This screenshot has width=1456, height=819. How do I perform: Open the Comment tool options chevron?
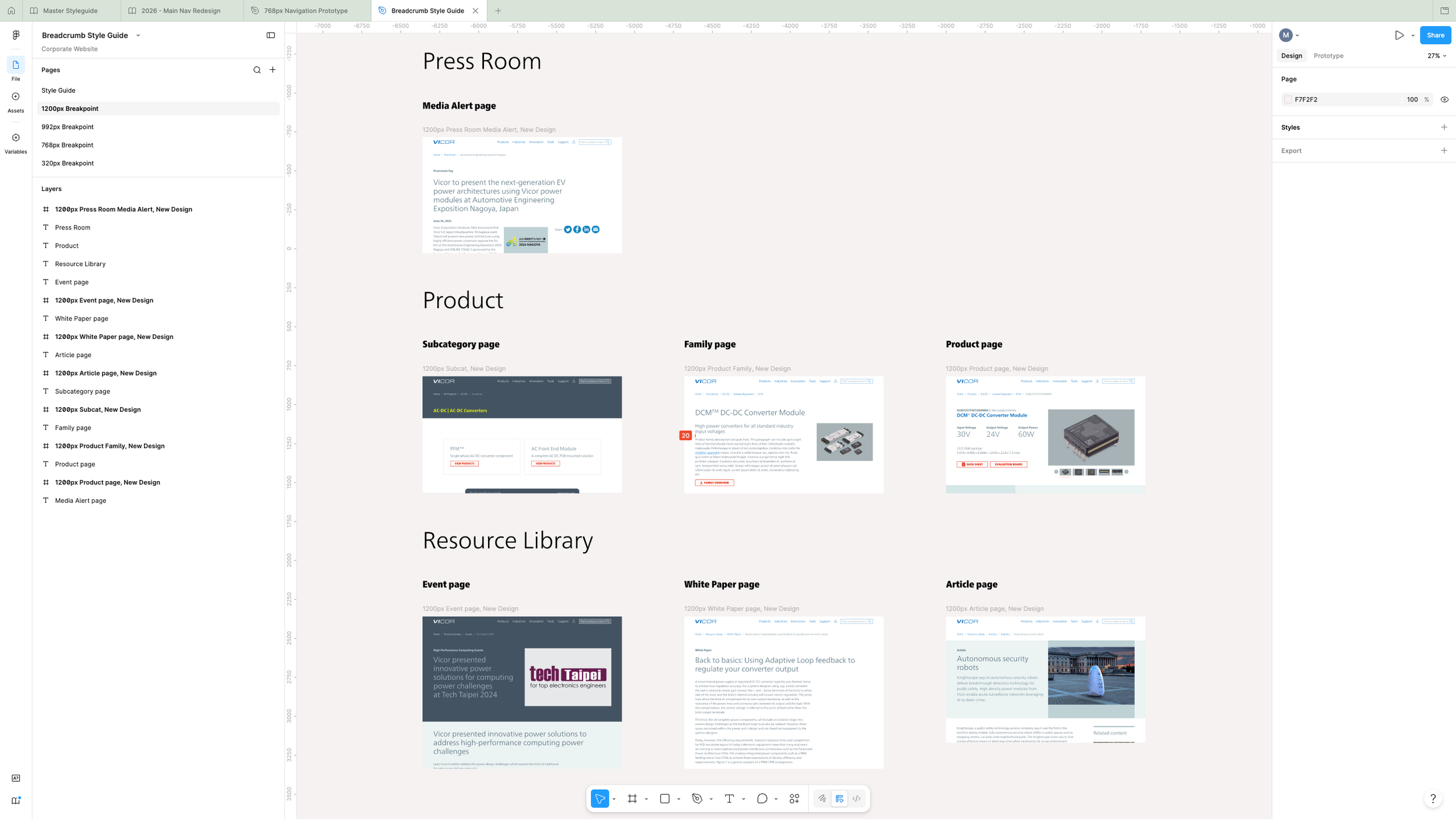(x=776, y=799)
